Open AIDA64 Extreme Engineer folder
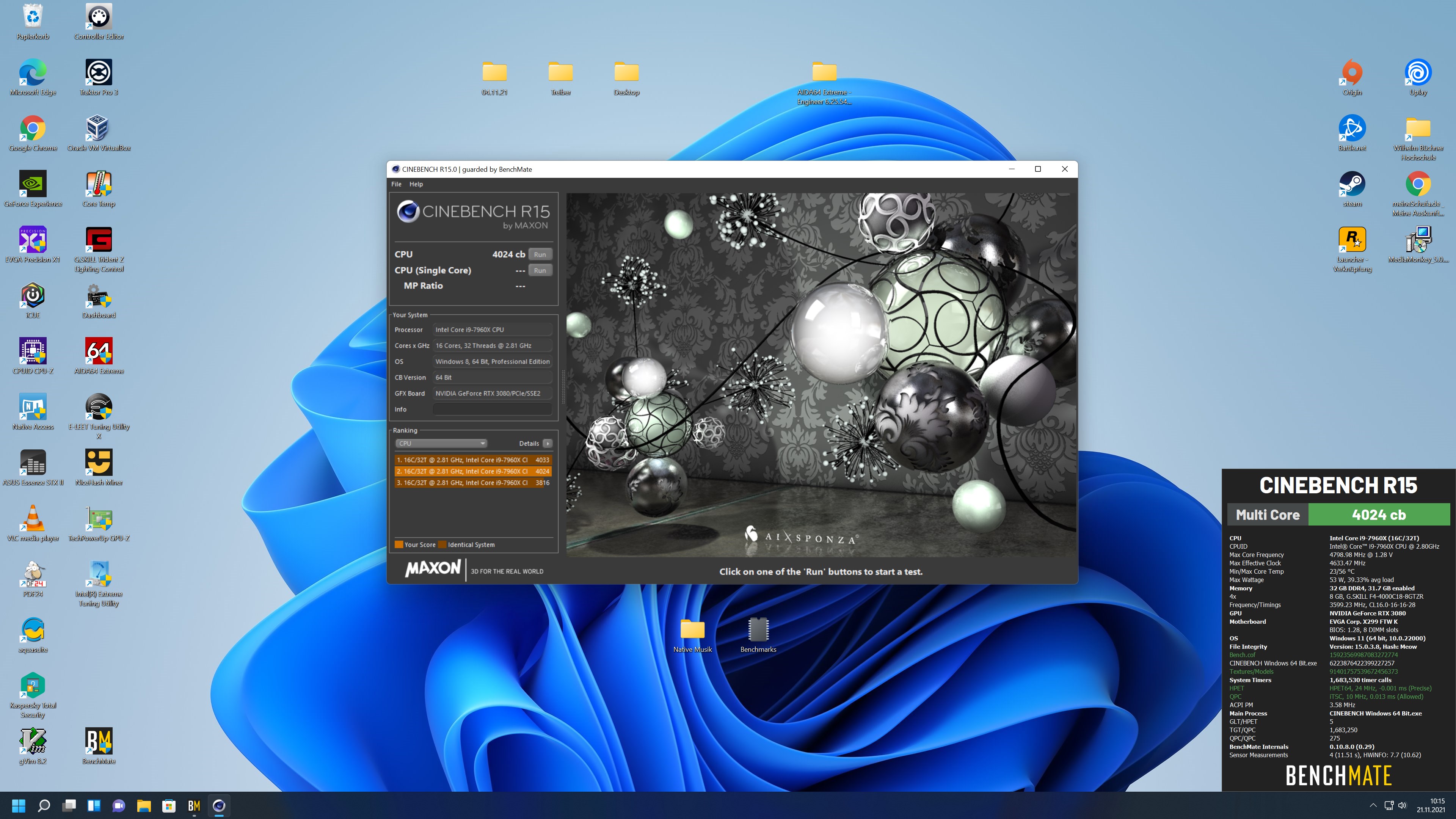Screen dimensions: 1456x819 [x=824, y=83]
